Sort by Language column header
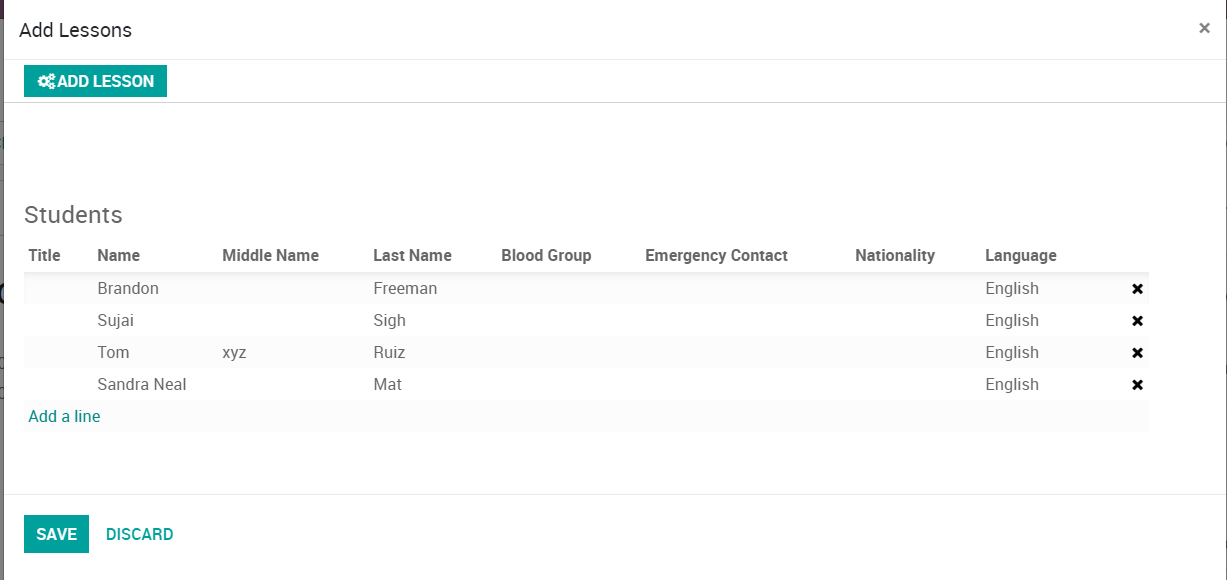This screenshot has height=580, width=1227. (x=1020, y=255)
